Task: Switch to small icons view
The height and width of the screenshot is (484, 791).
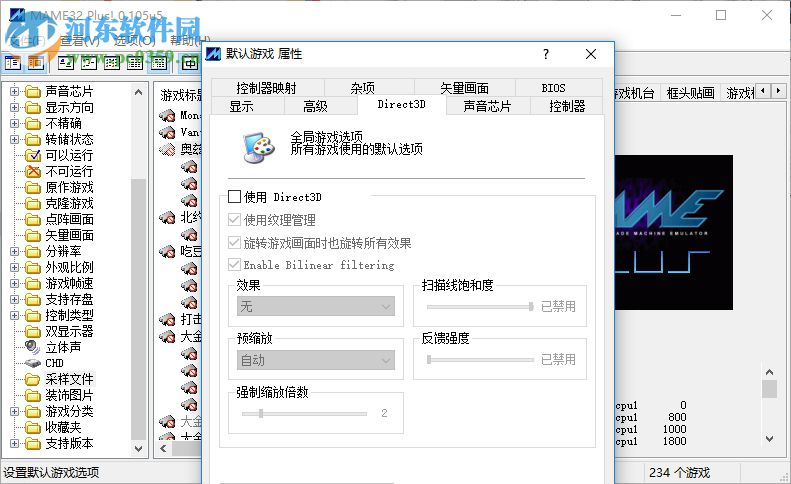Action: pyautogui.click(x=89, y=63)
